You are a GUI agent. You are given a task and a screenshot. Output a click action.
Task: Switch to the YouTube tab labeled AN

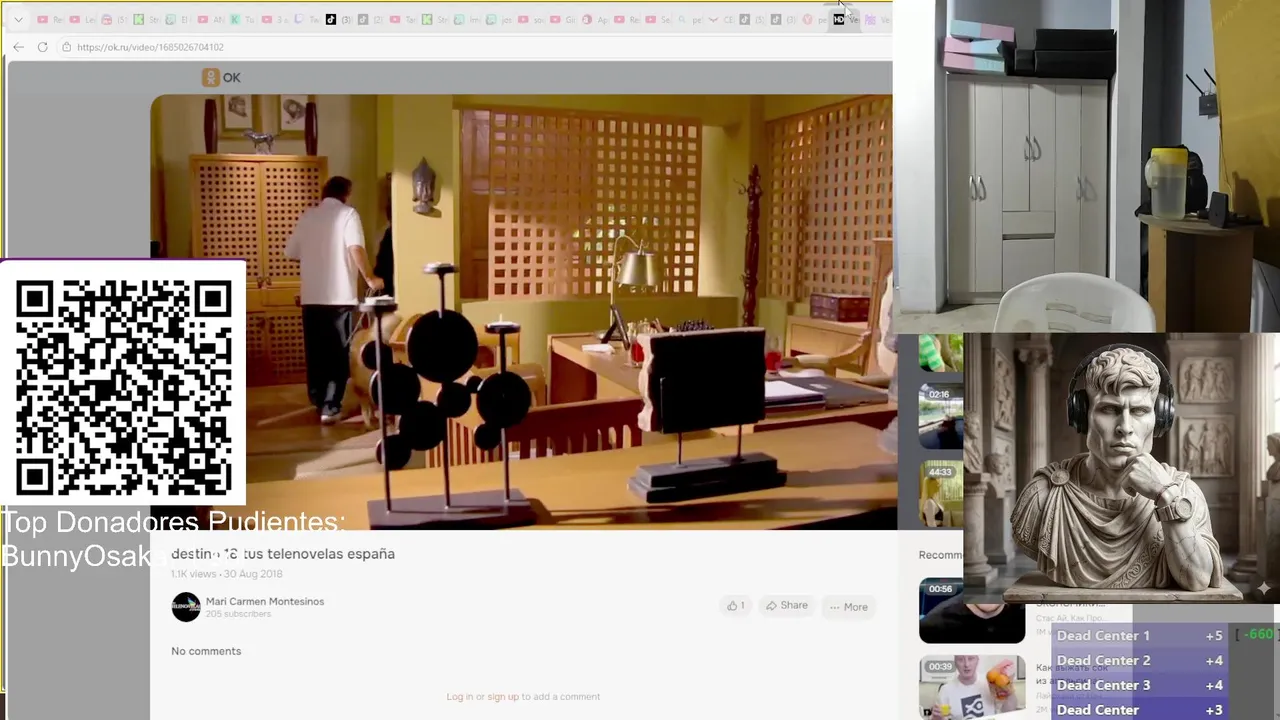210,19
